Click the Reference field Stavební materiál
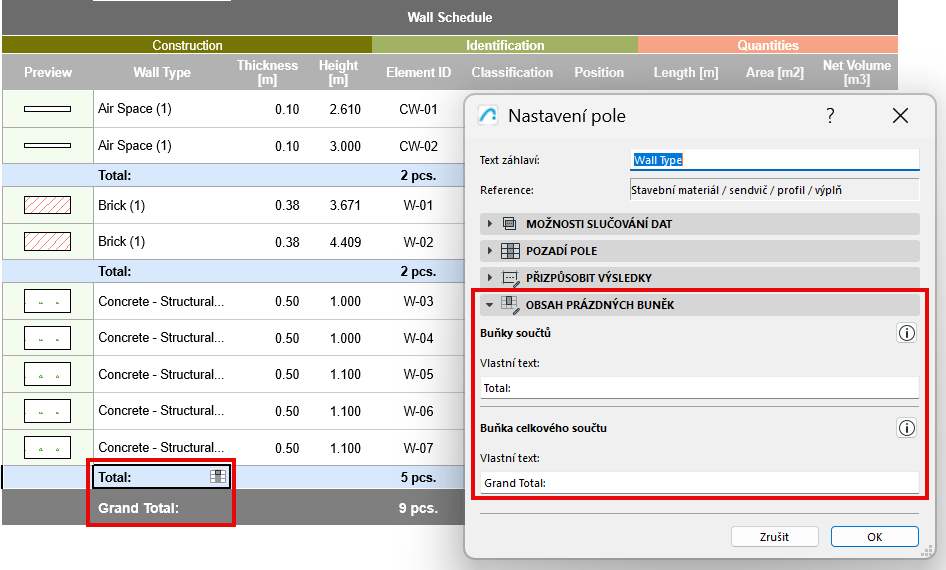Screen dimensions: 946x570 point(775,190)
